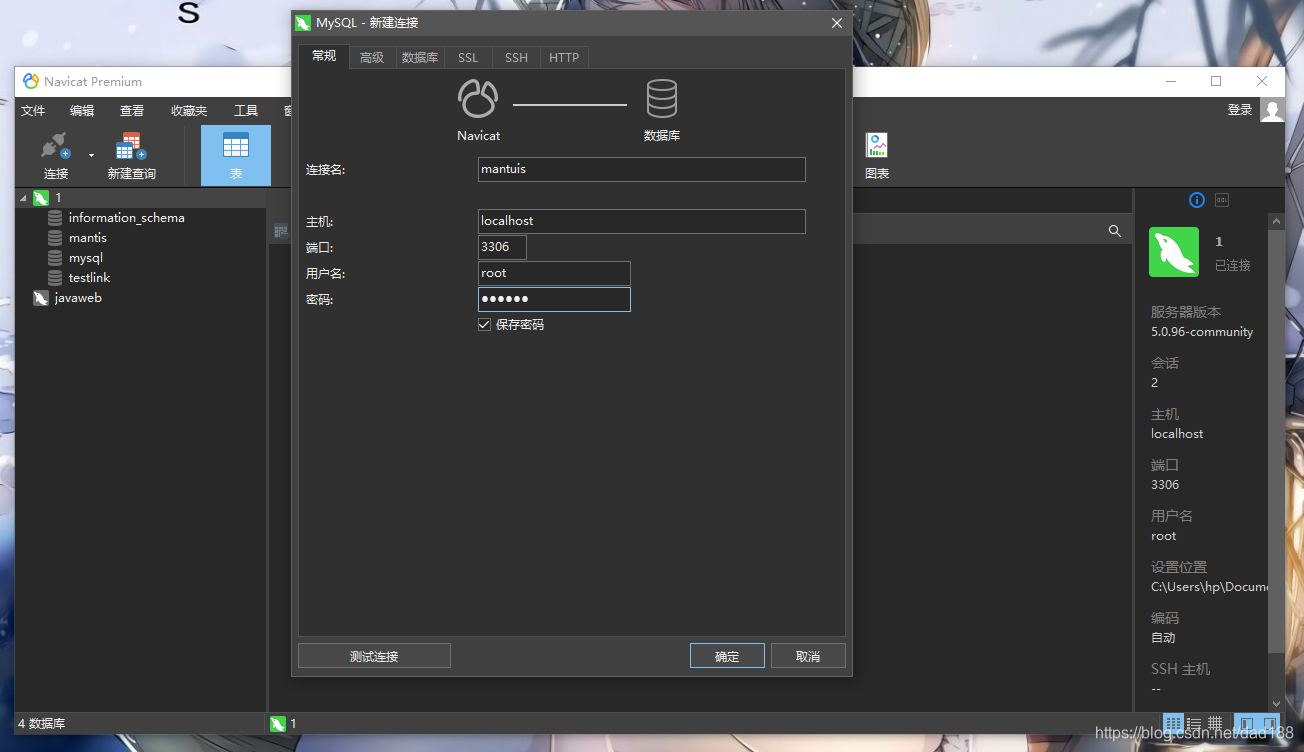Switch to the SSH tab
This screenshot has width=1304, height=752.
pyautogui.click(x=516, y=58)
